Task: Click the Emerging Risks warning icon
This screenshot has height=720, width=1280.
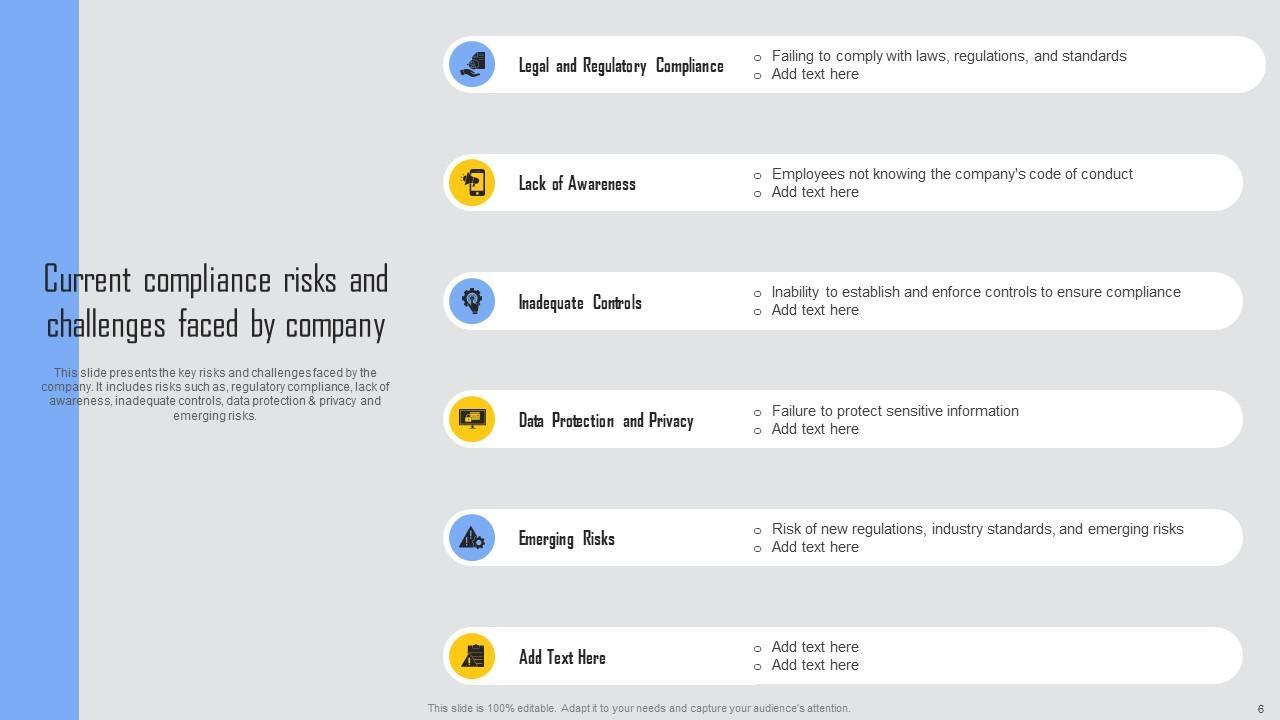Action: point(472,538)
